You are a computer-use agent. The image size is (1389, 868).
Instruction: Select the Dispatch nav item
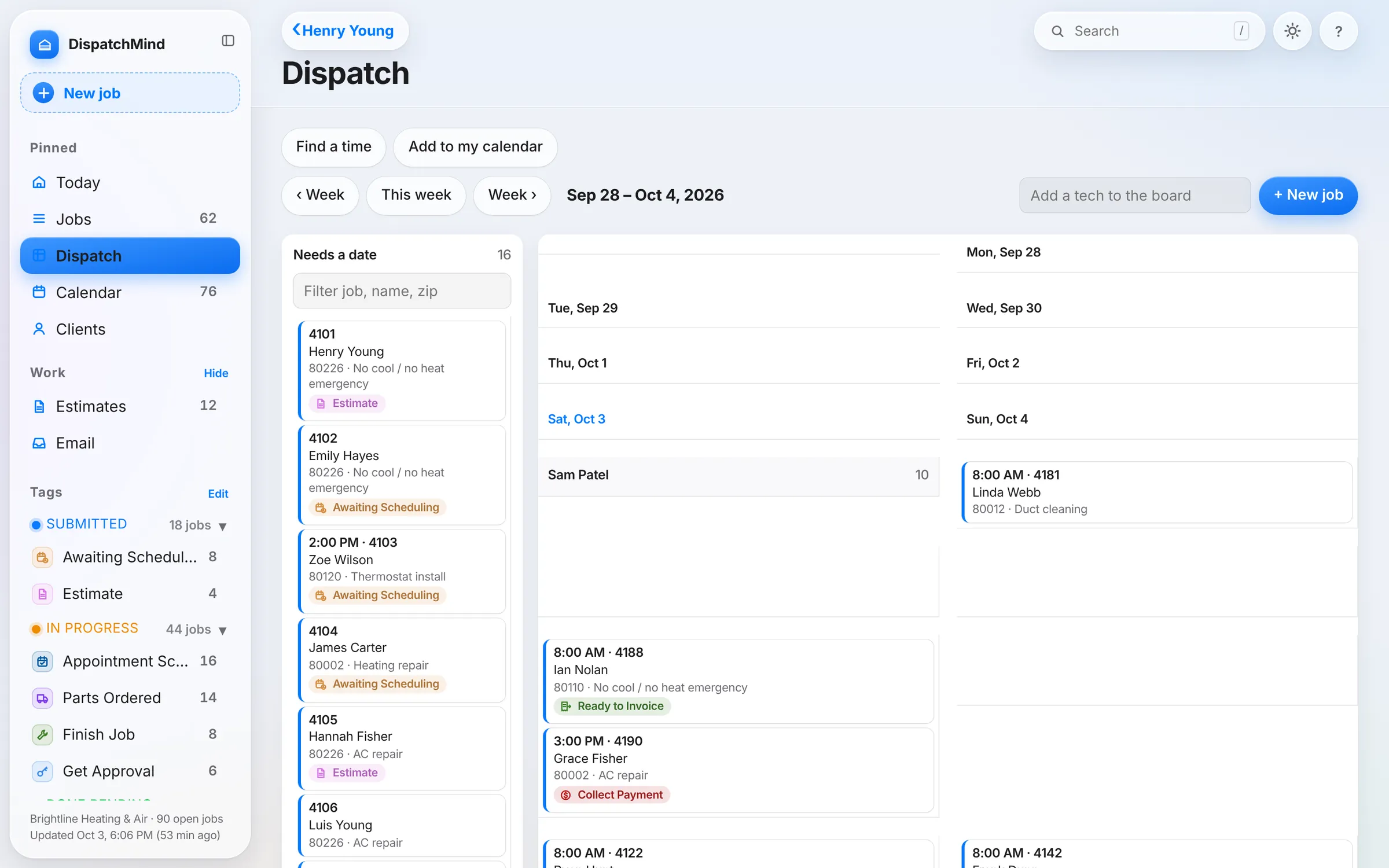tap(130, 256)
